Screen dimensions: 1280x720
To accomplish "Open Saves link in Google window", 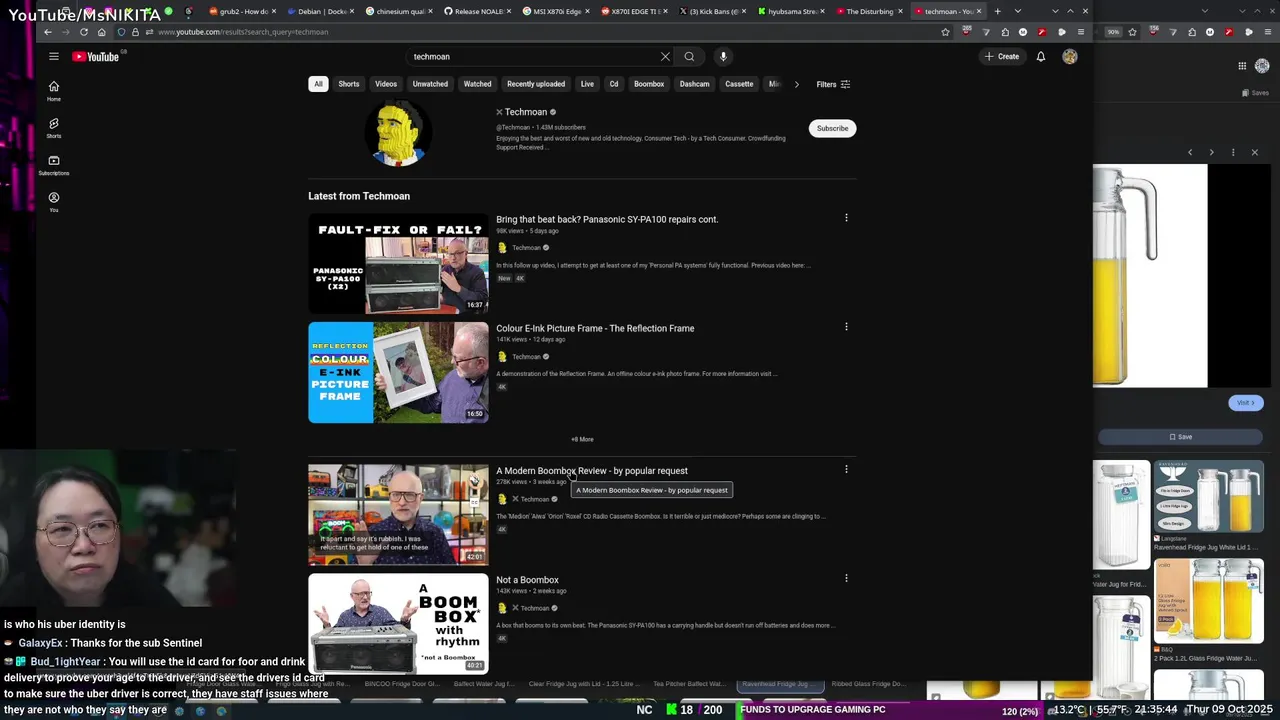I will (1255, 93).
